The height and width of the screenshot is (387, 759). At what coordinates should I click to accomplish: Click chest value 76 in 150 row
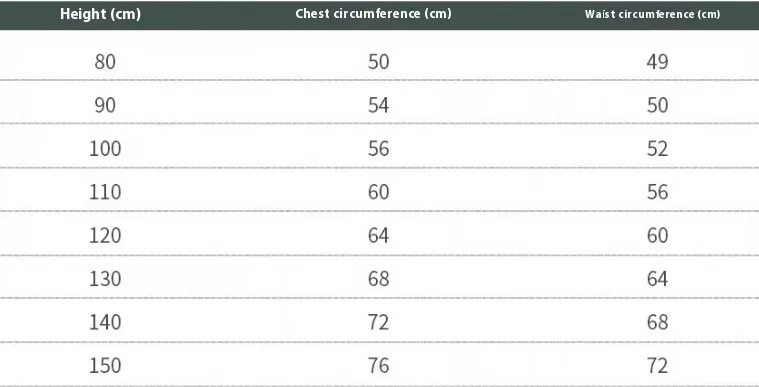(378, 365)
